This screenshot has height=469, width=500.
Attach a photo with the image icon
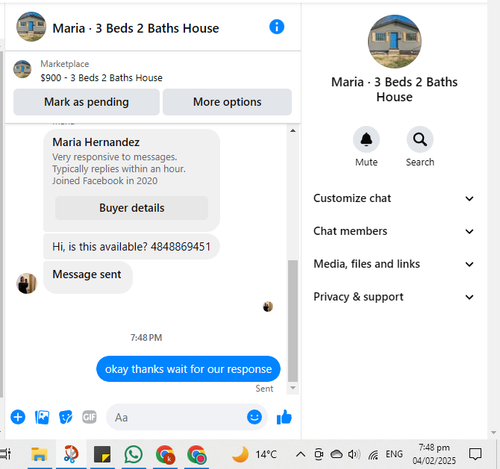pos(42,417)
